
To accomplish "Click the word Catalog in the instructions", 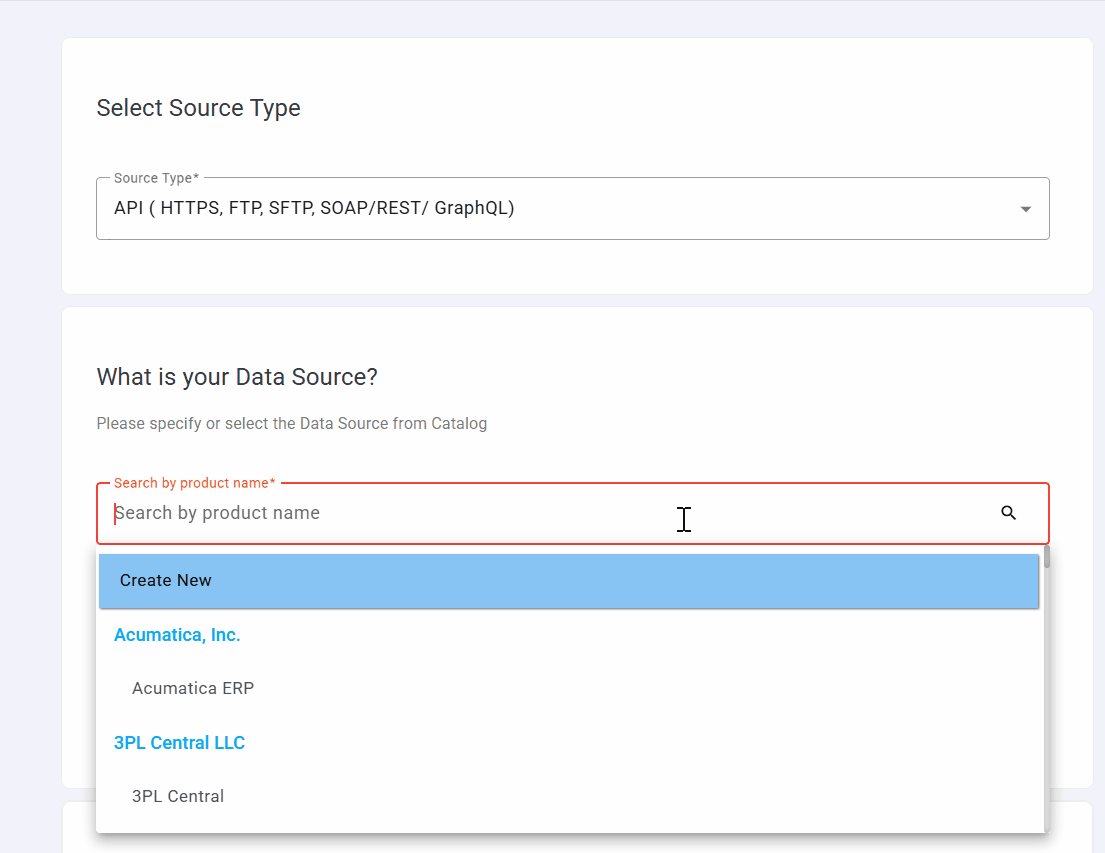I will tap(459, 424).
